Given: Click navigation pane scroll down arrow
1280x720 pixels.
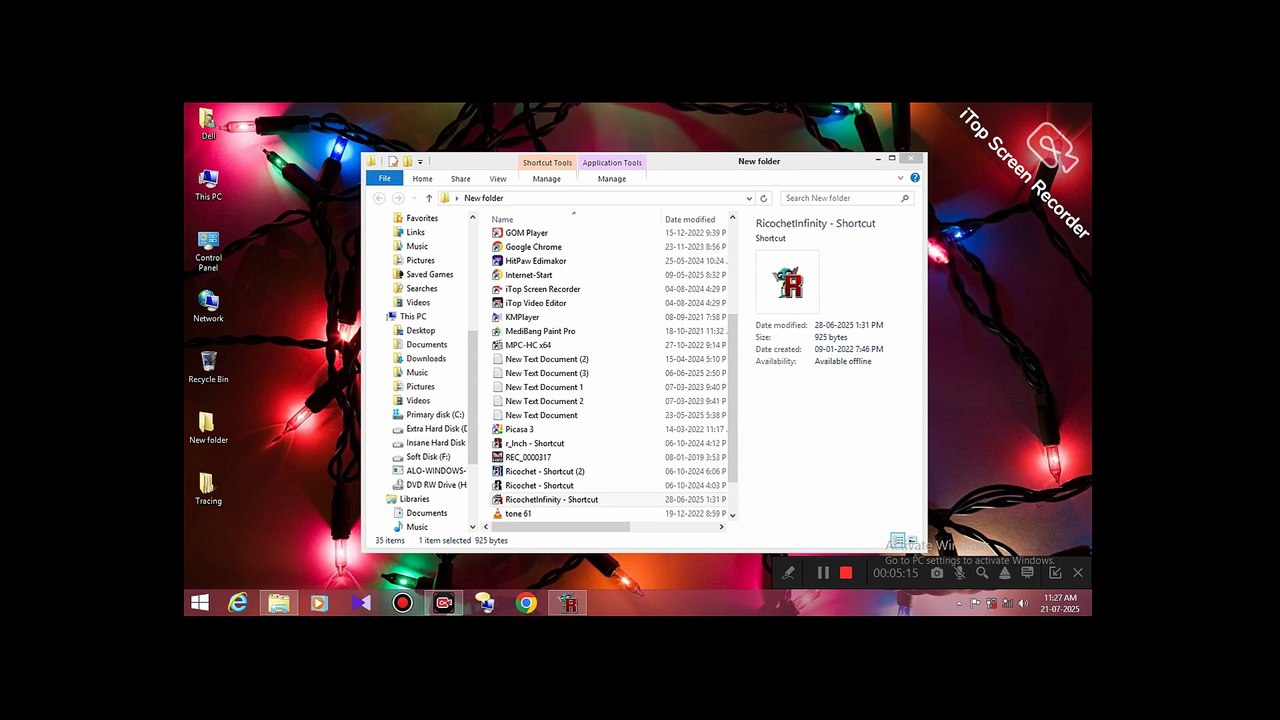Looking at the screenshot, I should 473,527.
